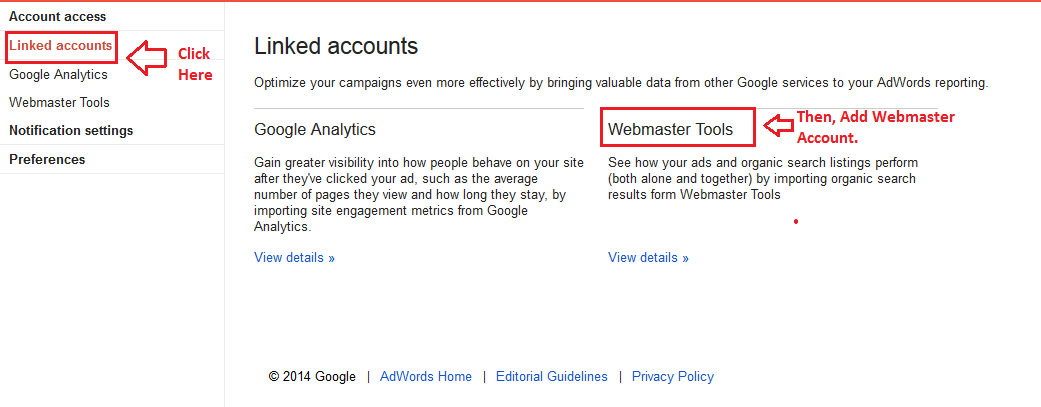Viewport: 1041px width, 407px height.
Task: Click the red "Click Here" annotation text
Action: [195, 64]
